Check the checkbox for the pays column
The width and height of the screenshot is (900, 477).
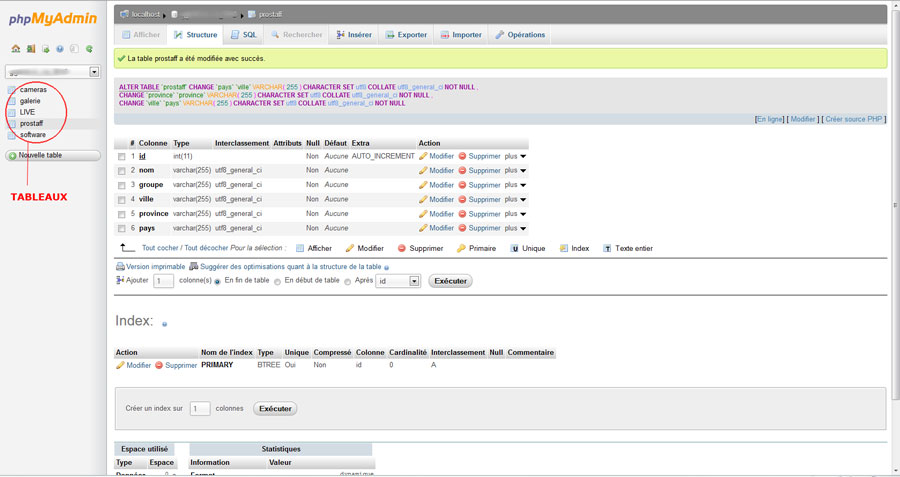click(x=121, y=228)
